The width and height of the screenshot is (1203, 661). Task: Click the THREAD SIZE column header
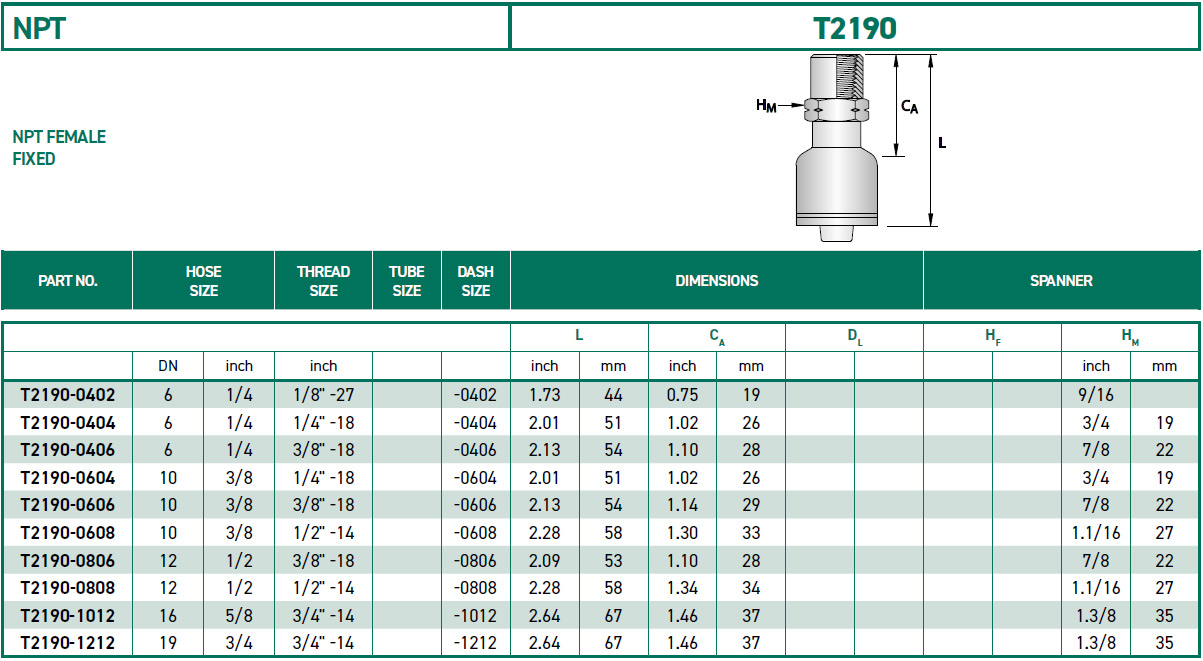(324, 281)
